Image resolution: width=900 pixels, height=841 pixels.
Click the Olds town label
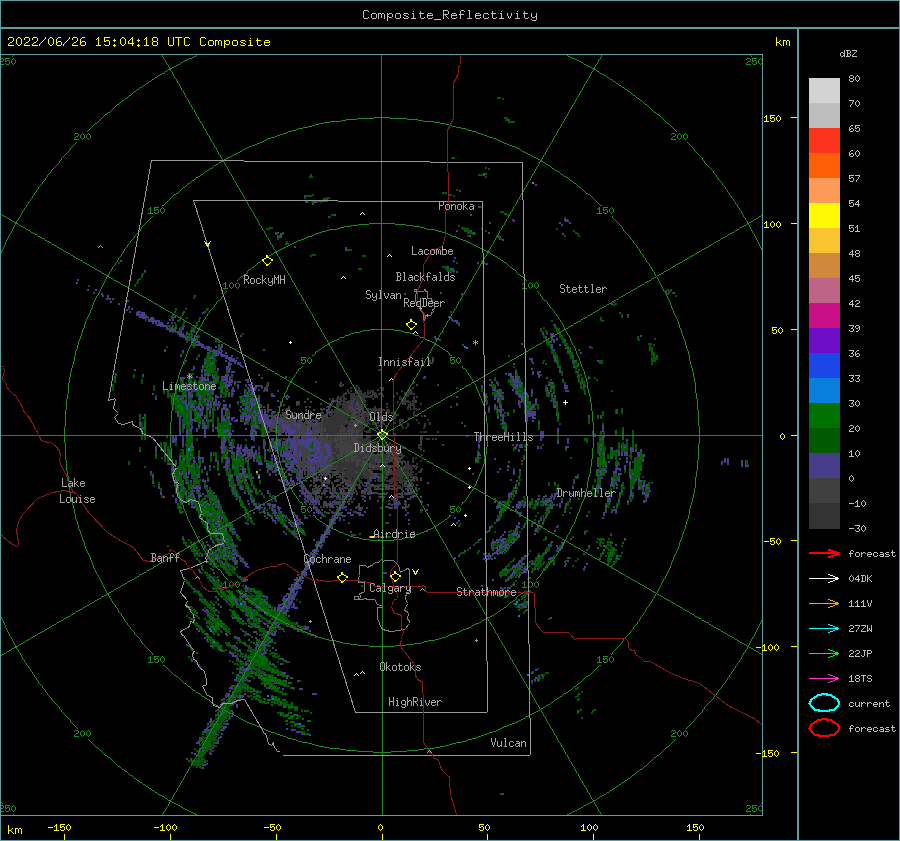[x=381, y=417]
